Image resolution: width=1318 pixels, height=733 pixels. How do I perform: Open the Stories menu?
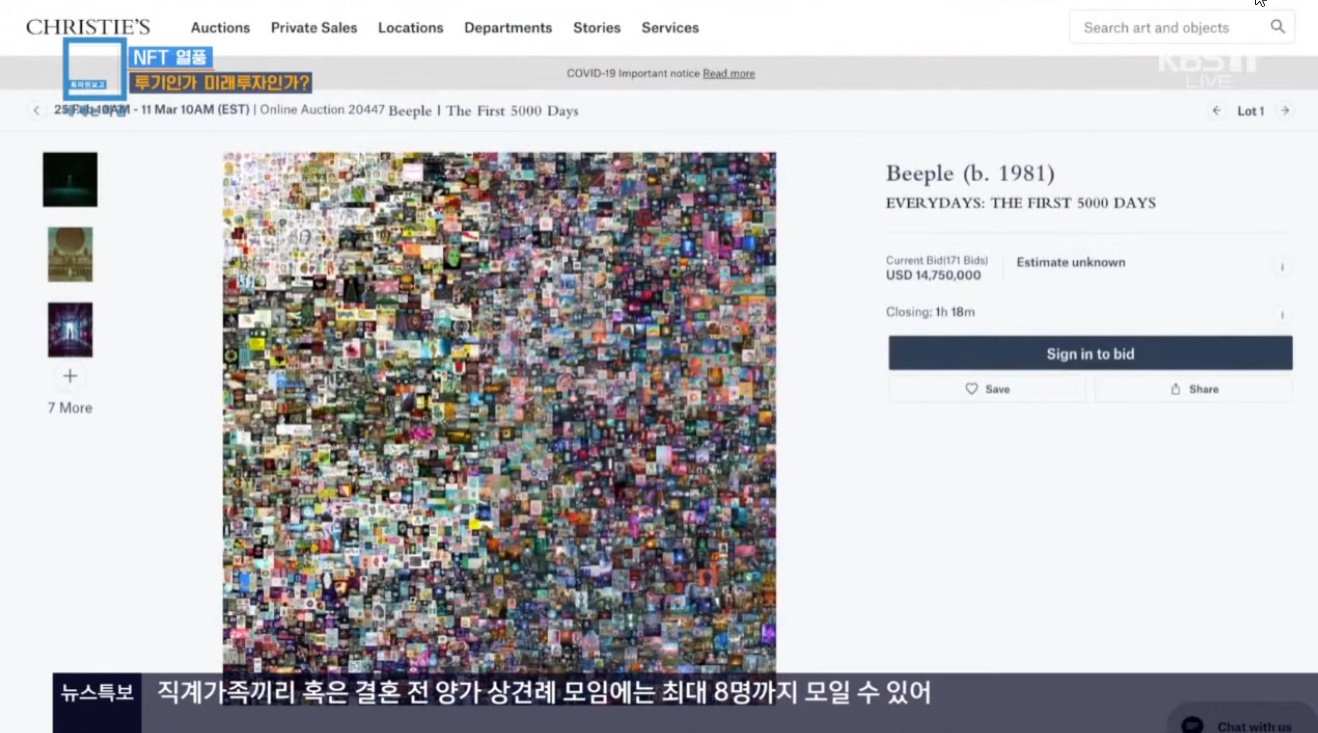(x=597, y=28)
